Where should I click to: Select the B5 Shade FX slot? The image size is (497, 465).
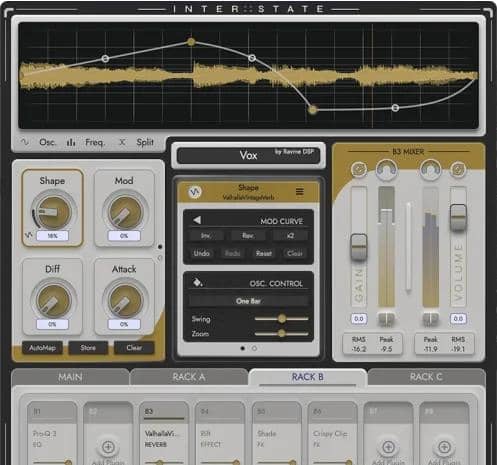276,433
